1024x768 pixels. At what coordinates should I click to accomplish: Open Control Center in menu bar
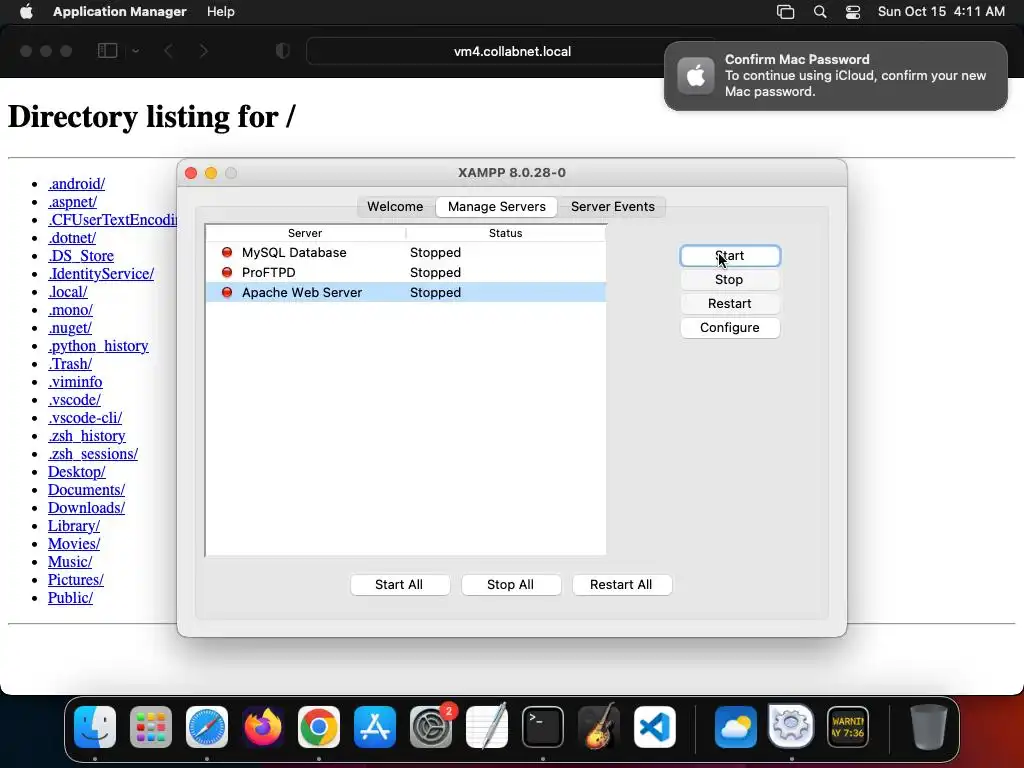[852, 12]
